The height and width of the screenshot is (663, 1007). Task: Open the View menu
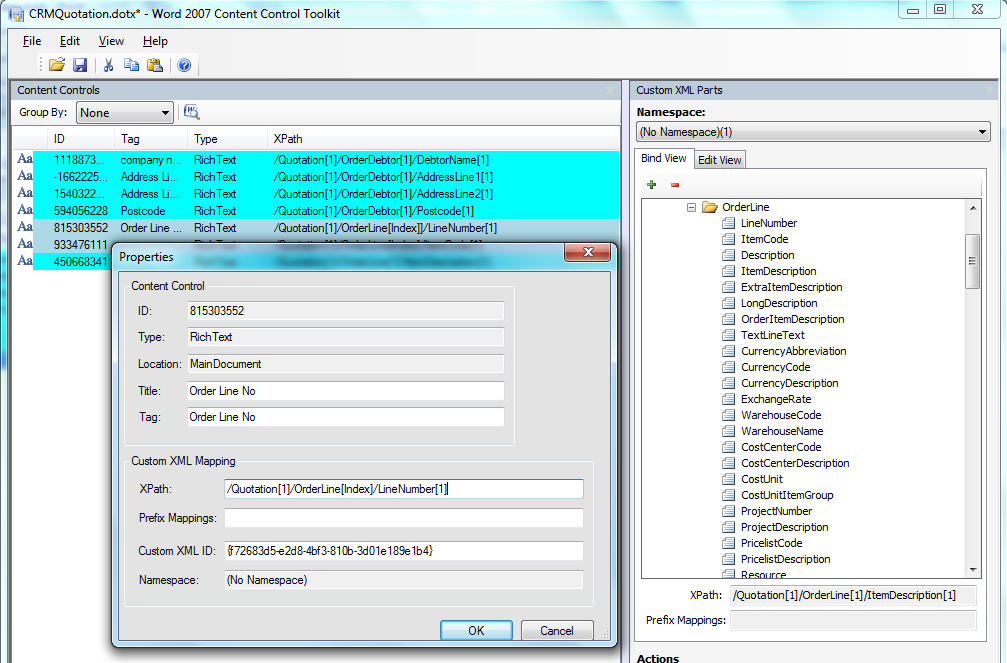click(111, 41)
